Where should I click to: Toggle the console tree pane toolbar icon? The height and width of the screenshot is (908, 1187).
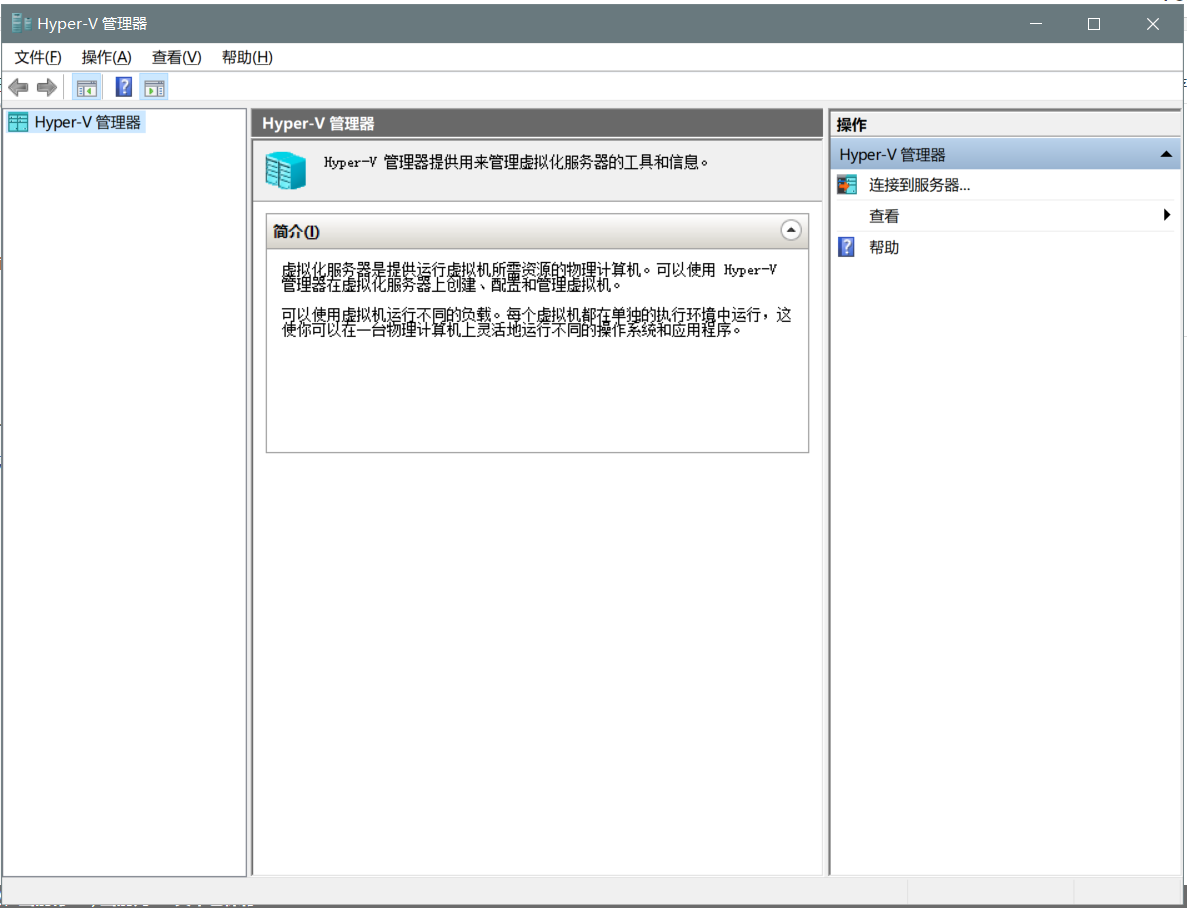click(x=87, y=88)
